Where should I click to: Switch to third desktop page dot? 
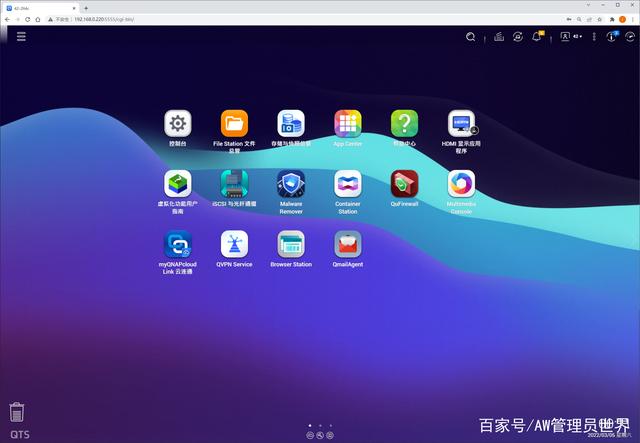point(330,425)
